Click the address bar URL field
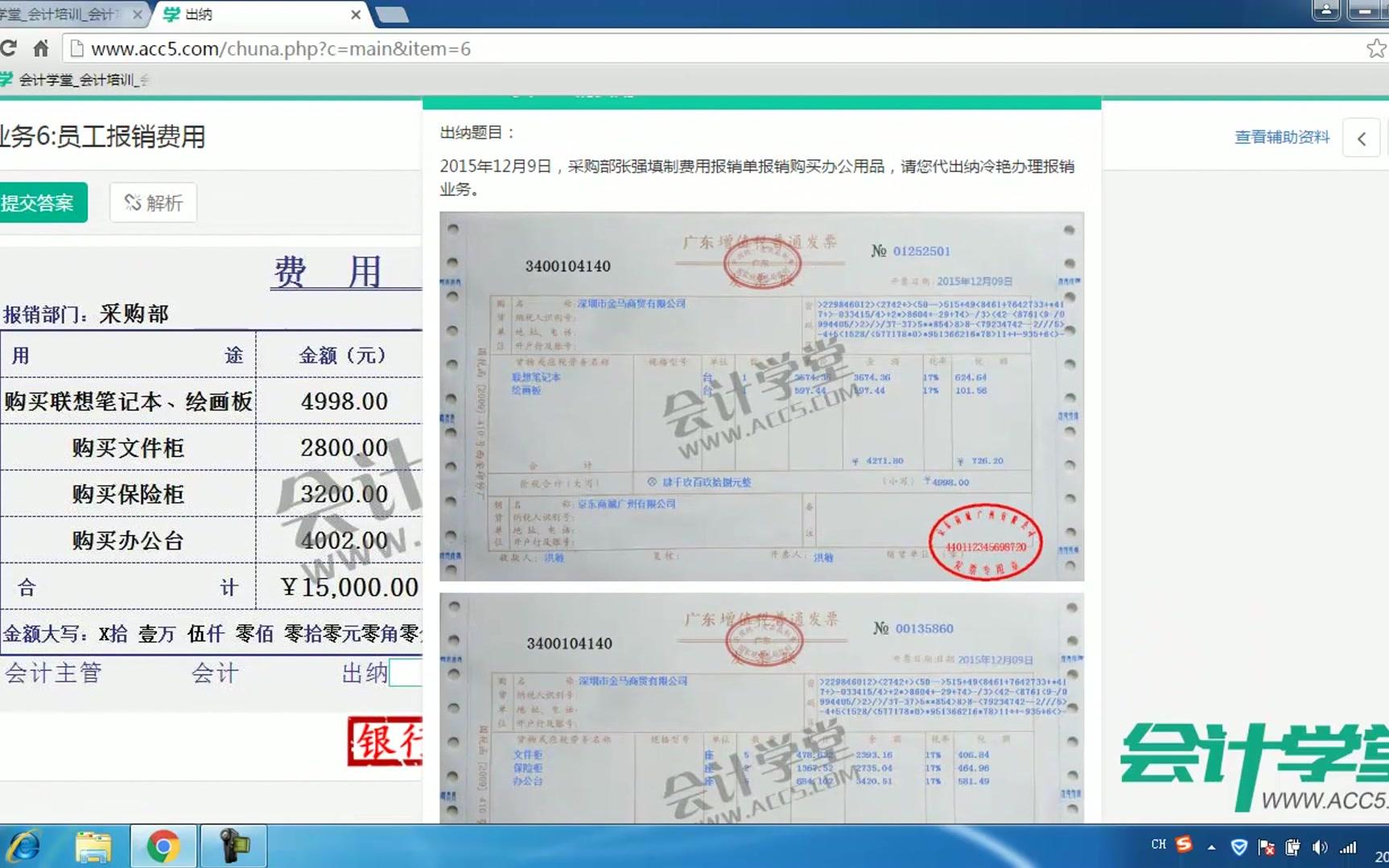The height and width of the screenshot is (868, 1389). [x=708, y=49]
